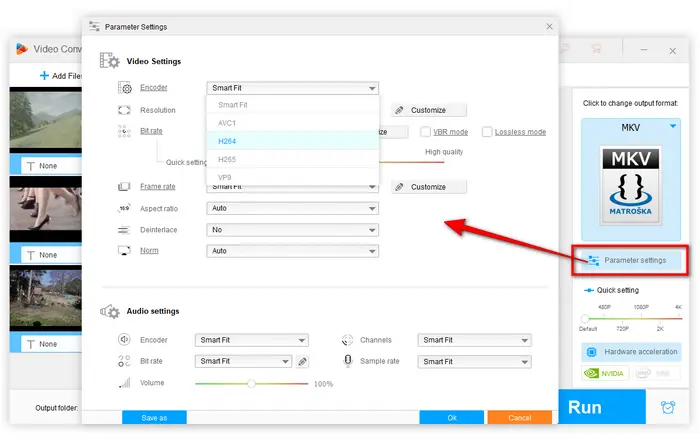The width and height of the screenshot is (700, 440).
Task: Open the Deinterlace No dropdown
Action: pyautogui.click(x=292, y=230)
